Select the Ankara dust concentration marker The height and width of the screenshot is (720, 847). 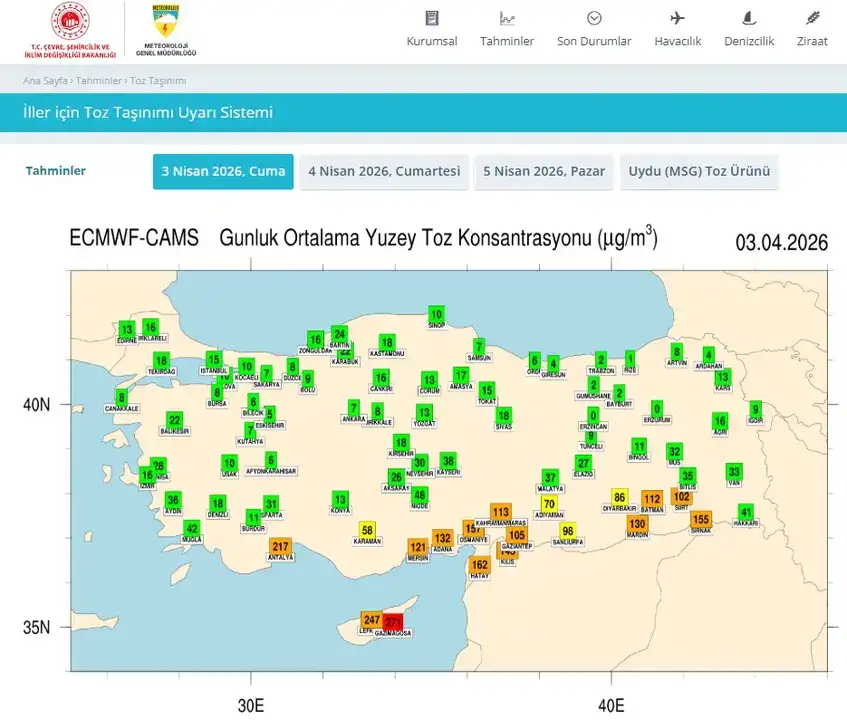[x=352, y=408]
